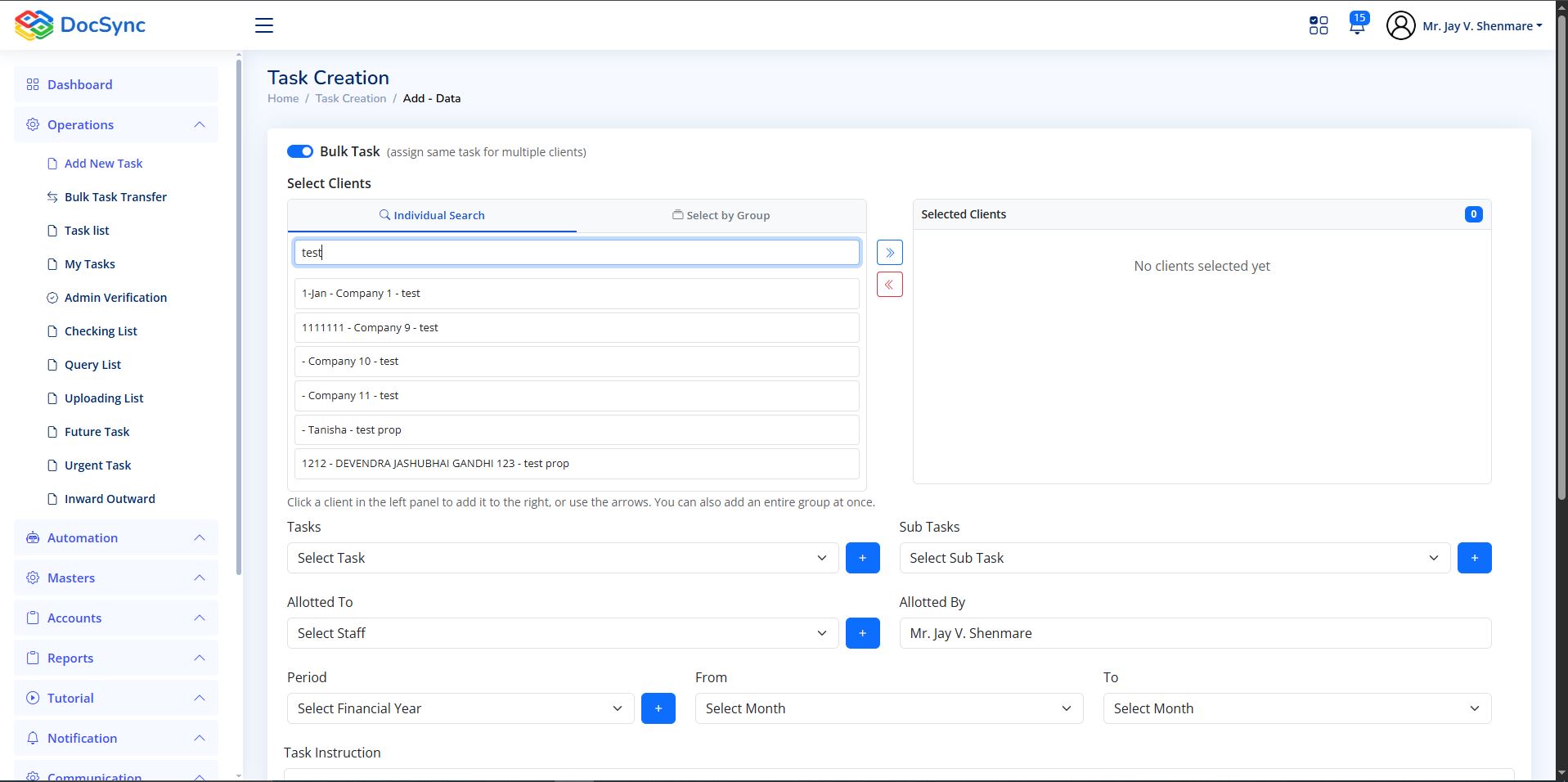Screen dimensions: 1568x782
Task: Click the Dashboard grid icon
Action: coord(33,84)
